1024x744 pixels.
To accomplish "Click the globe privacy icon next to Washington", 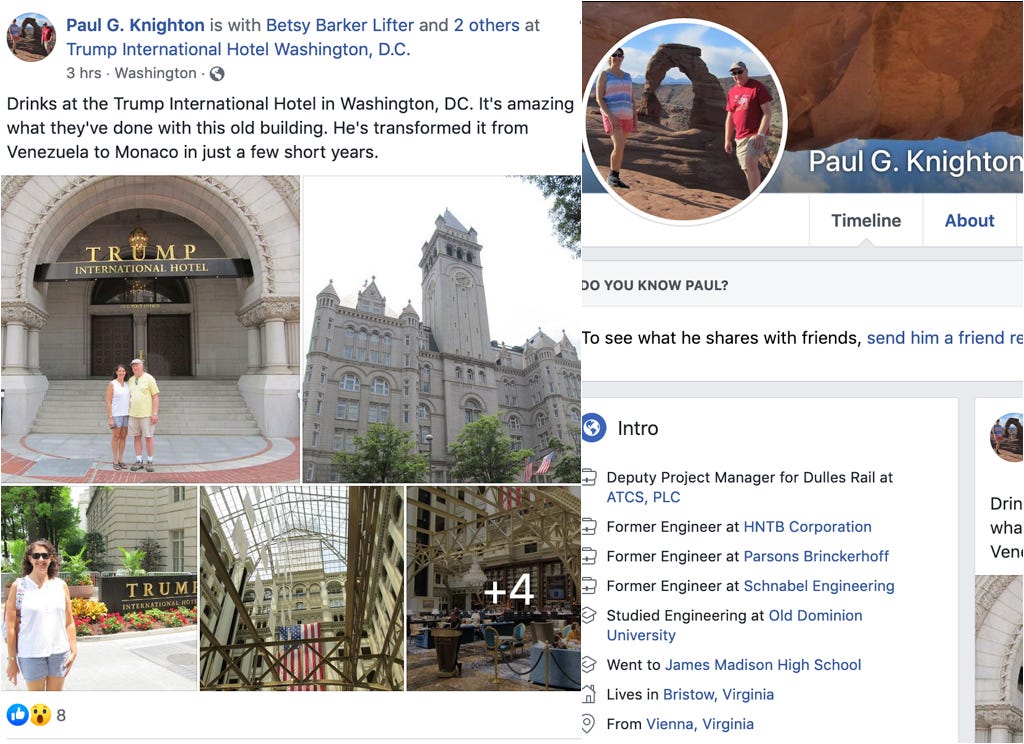I will point(217,74).
